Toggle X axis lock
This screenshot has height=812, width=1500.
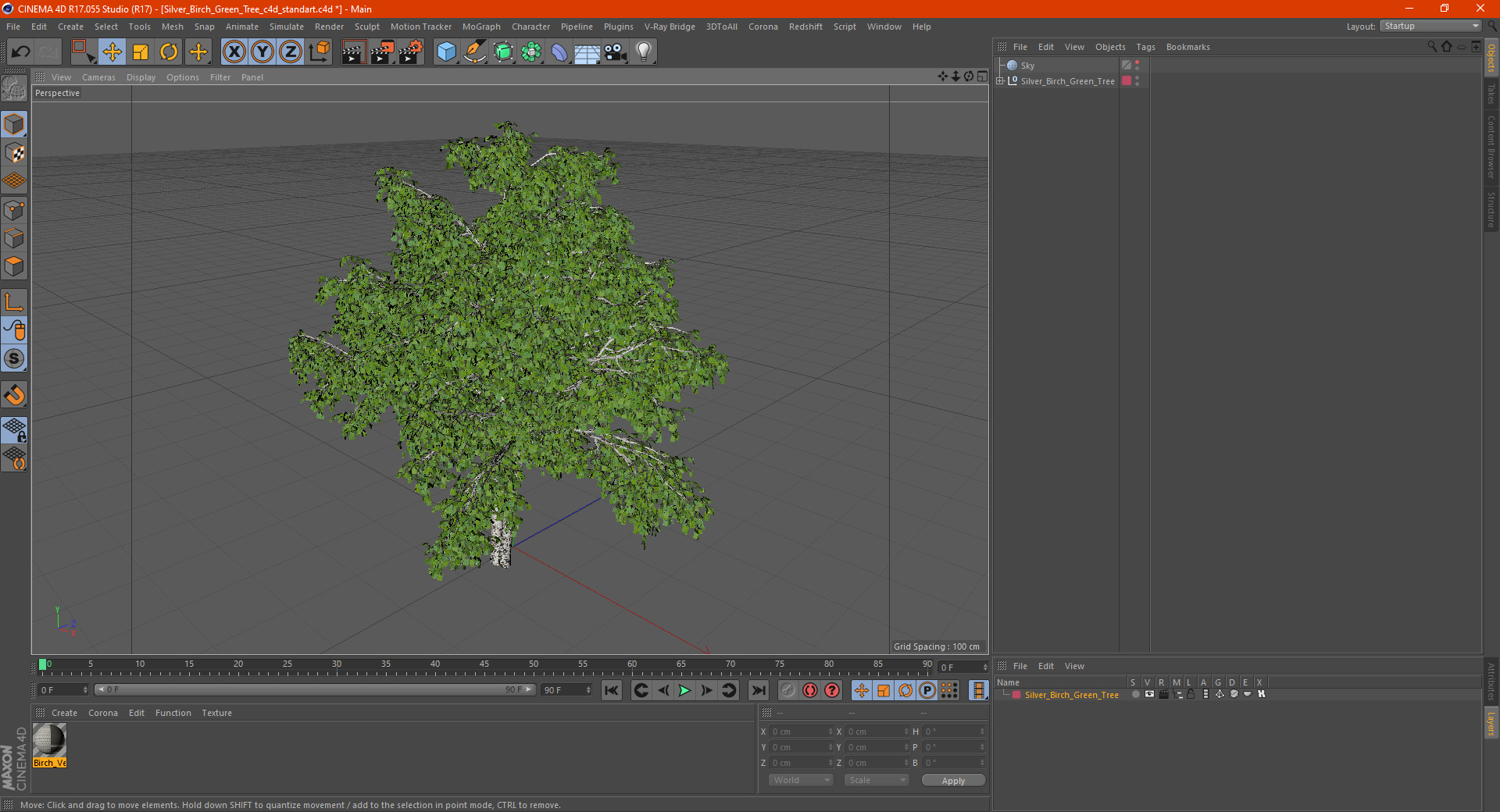(234, 52)
